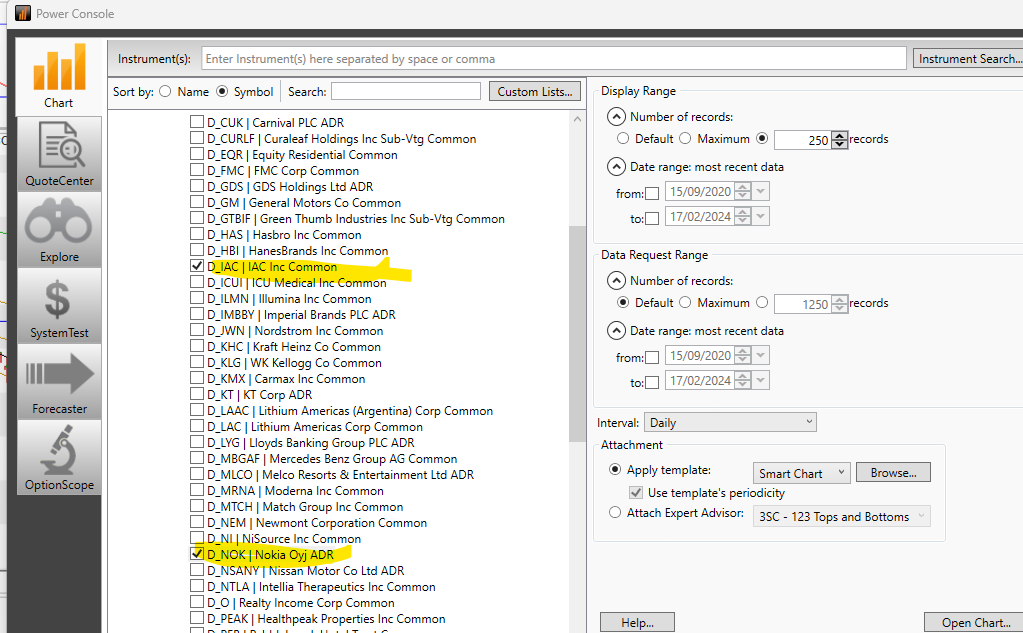The width and height of the screenshot is (1023, 633).
Task: Select Default under Display Range records
Action: [622, 138]
